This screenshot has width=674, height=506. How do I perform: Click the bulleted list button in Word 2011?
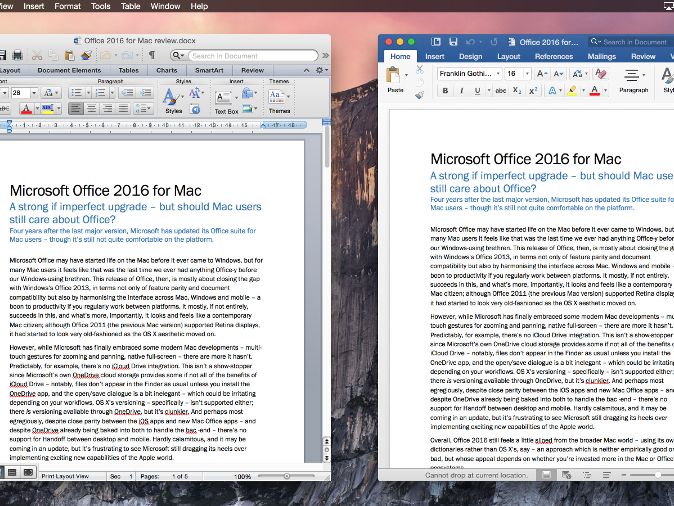coord(77,92)
